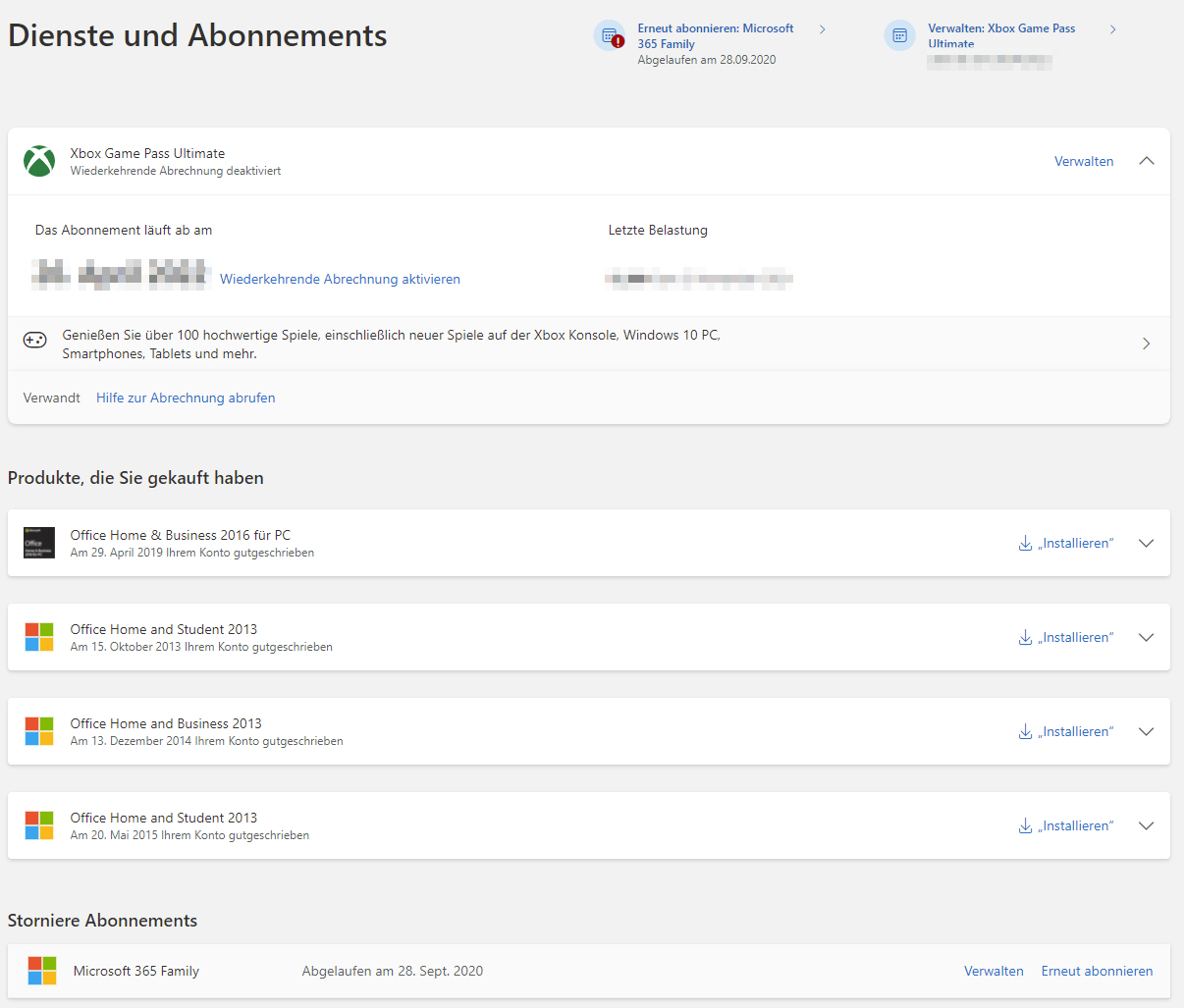Click the Am 13. Dezember 2014 Ihrem Konto gutgeschrieben text
The width and height of the screenshot is (1184, 1008).
click(207, 741)
